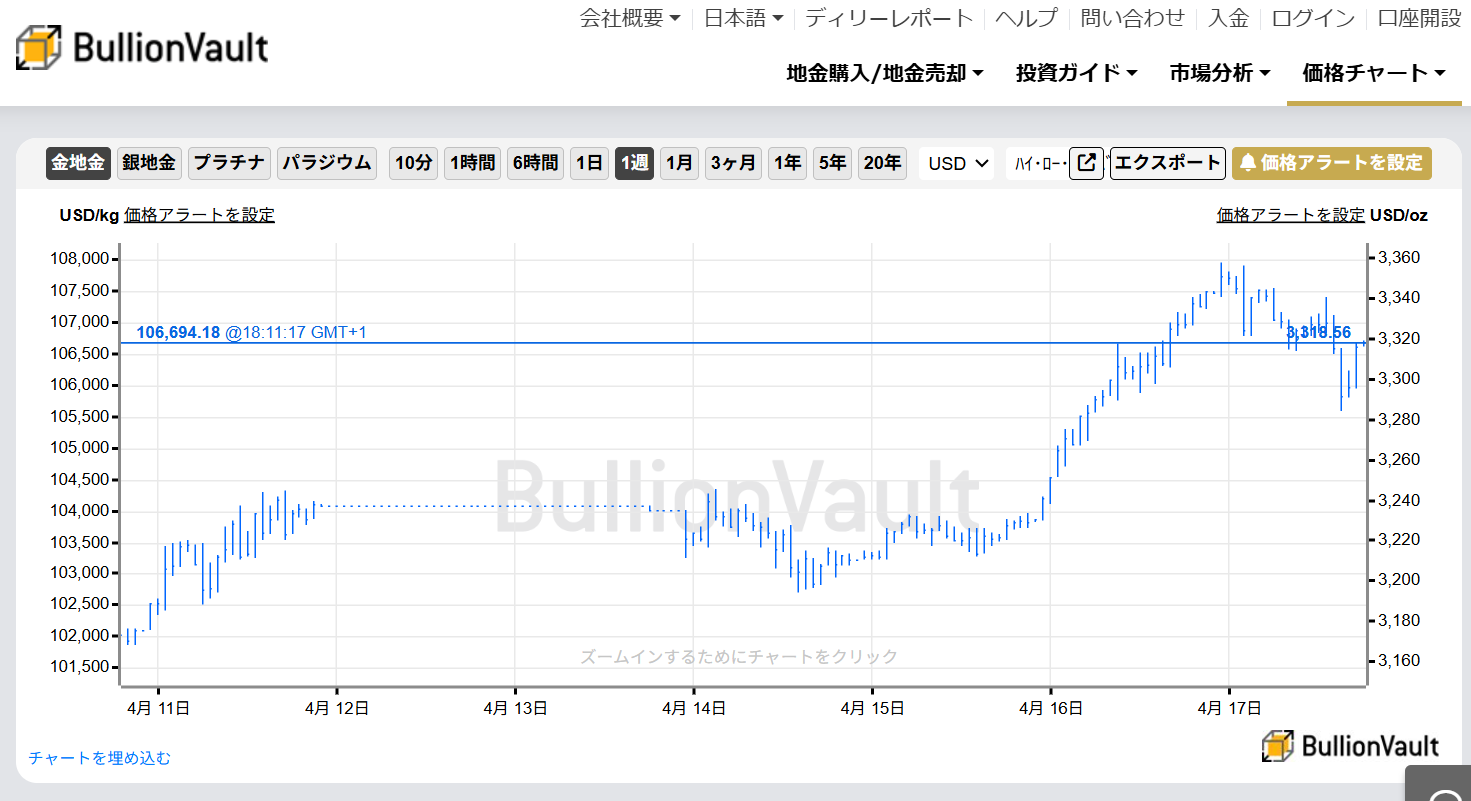Click gold 価格アラートを設定 button
Image resolution: width=1471 pixels, height=801 pixels.
(x=1332, y=163)
